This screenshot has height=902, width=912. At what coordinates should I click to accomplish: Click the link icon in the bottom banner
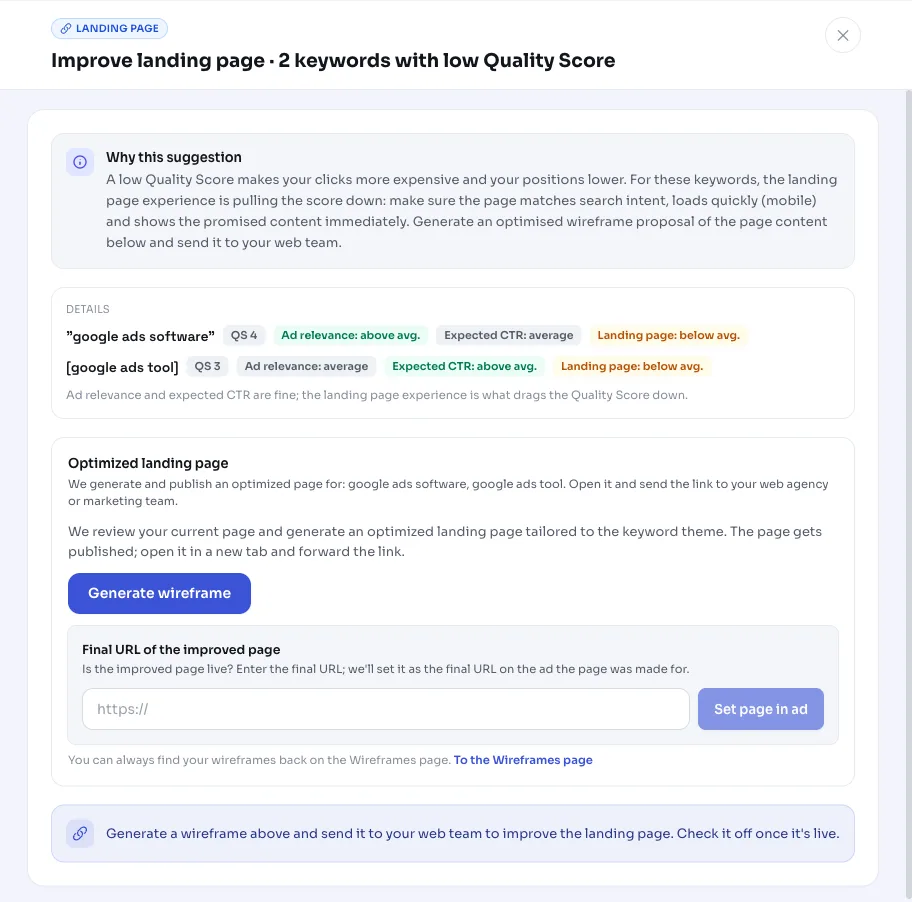(80, 833)
